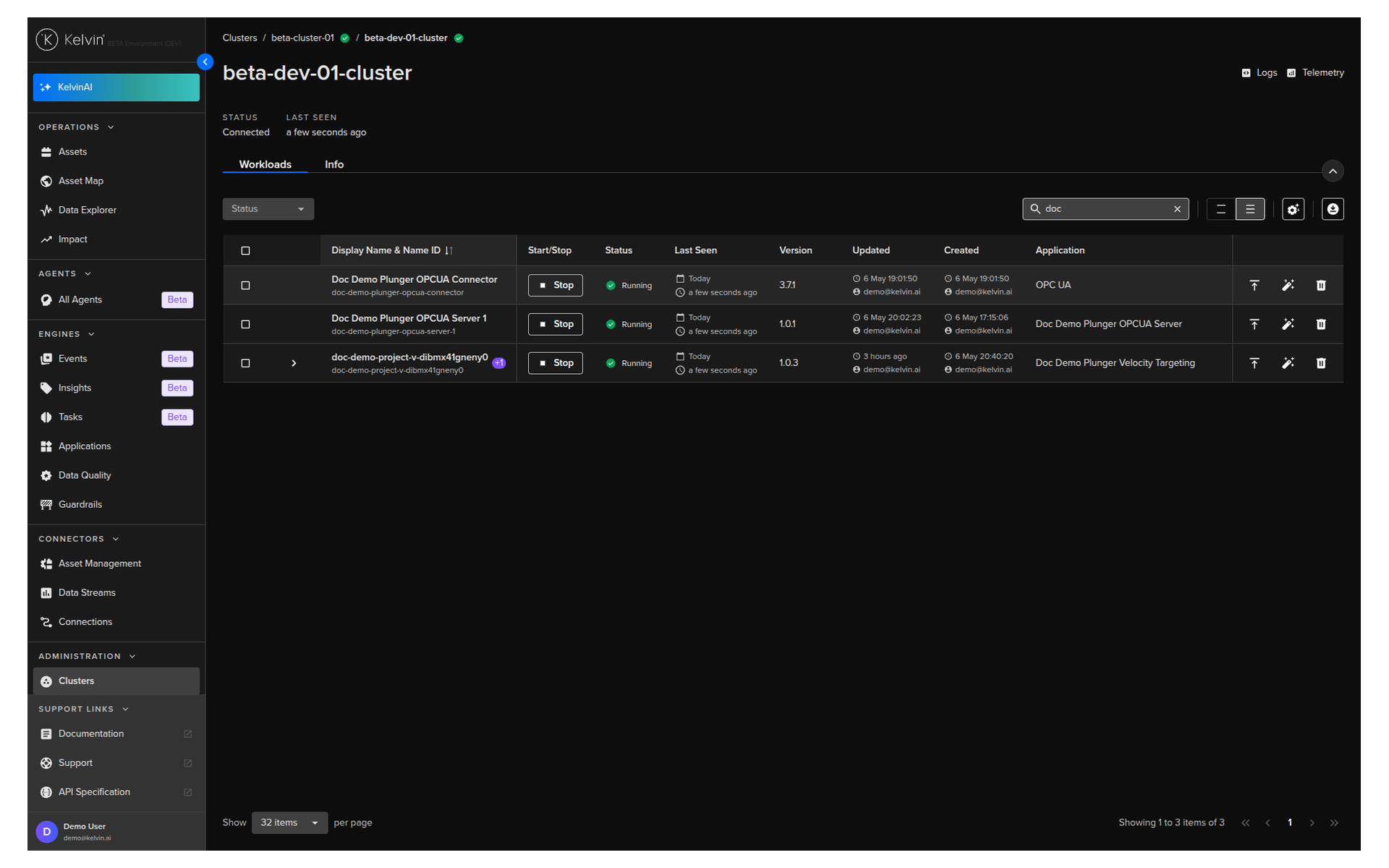Open Data Explorer page

(116, 210)
